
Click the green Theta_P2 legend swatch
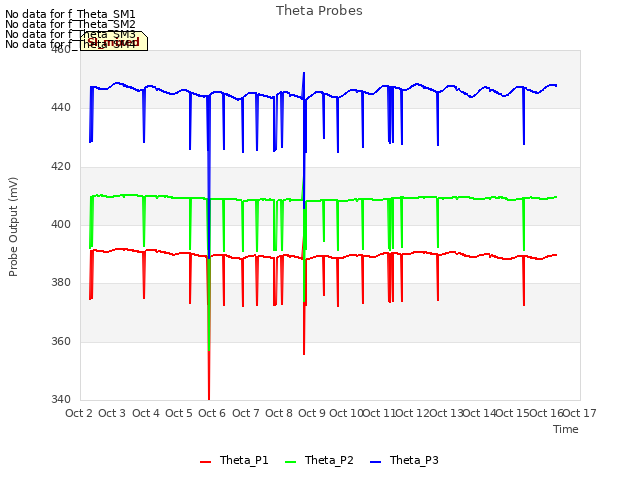tap(290, 462)
